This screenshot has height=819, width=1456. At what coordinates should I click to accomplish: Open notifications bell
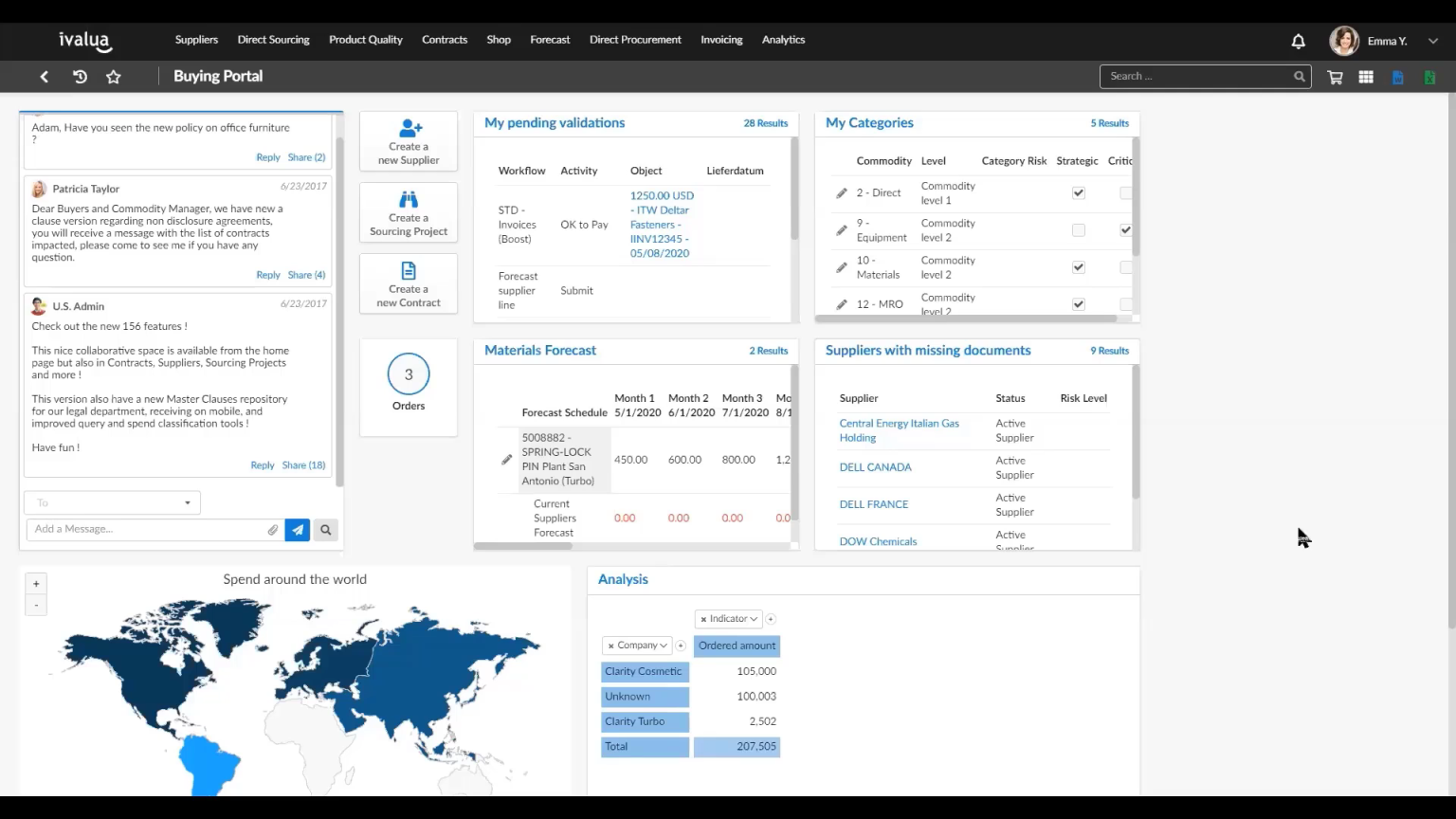pyautogui.click(x=1298, y=41)
